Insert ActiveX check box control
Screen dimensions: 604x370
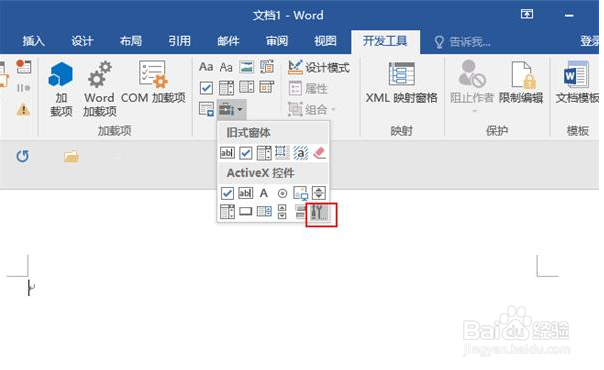(227, 193)
